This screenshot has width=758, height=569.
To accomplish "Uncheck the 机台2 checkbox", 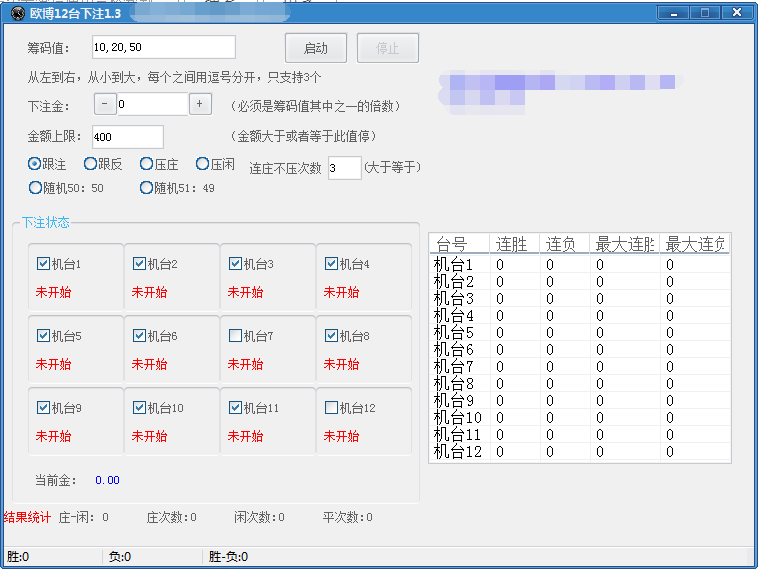I will 139,263.
